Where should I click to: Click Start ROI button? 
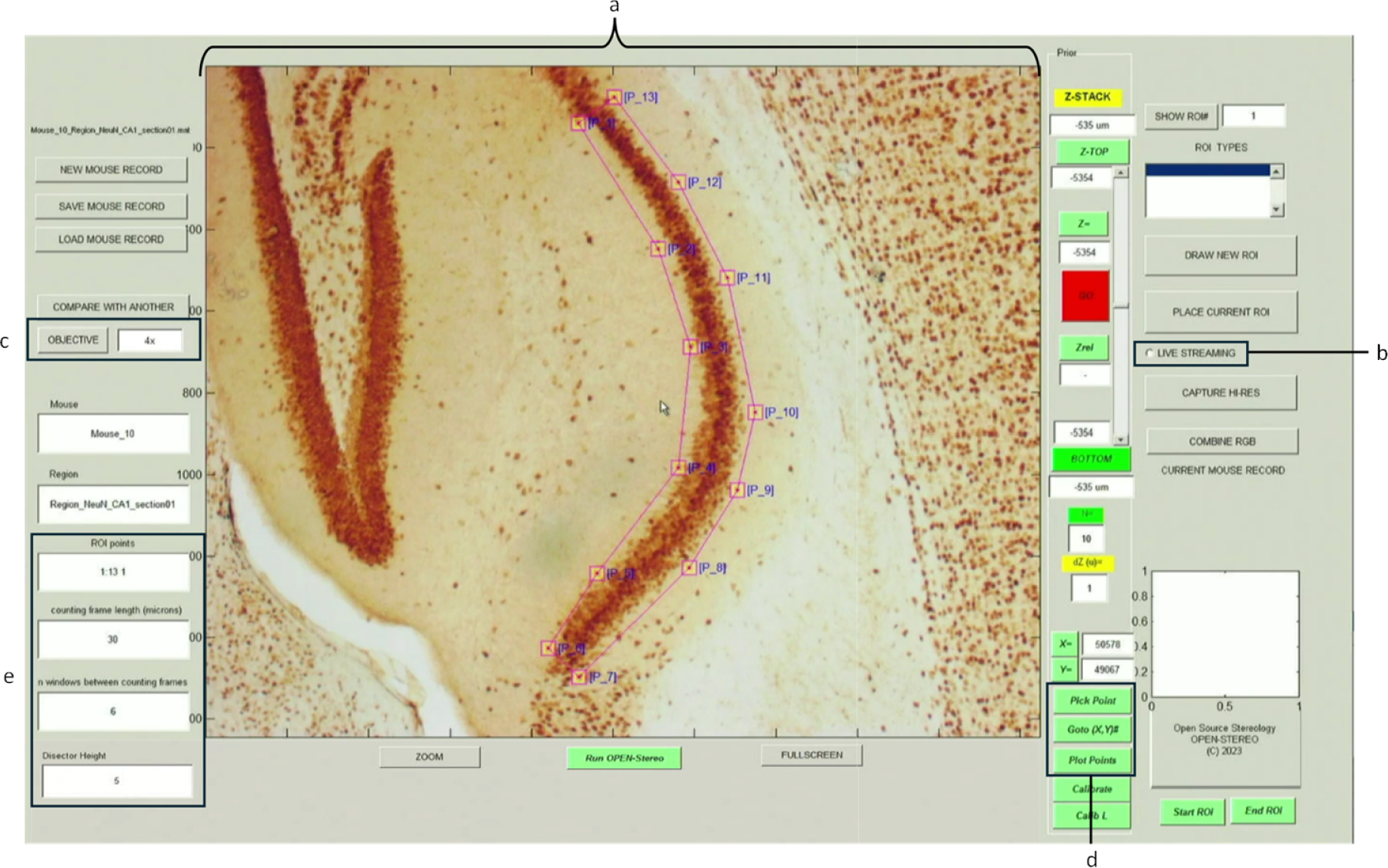coord(1193,812)
